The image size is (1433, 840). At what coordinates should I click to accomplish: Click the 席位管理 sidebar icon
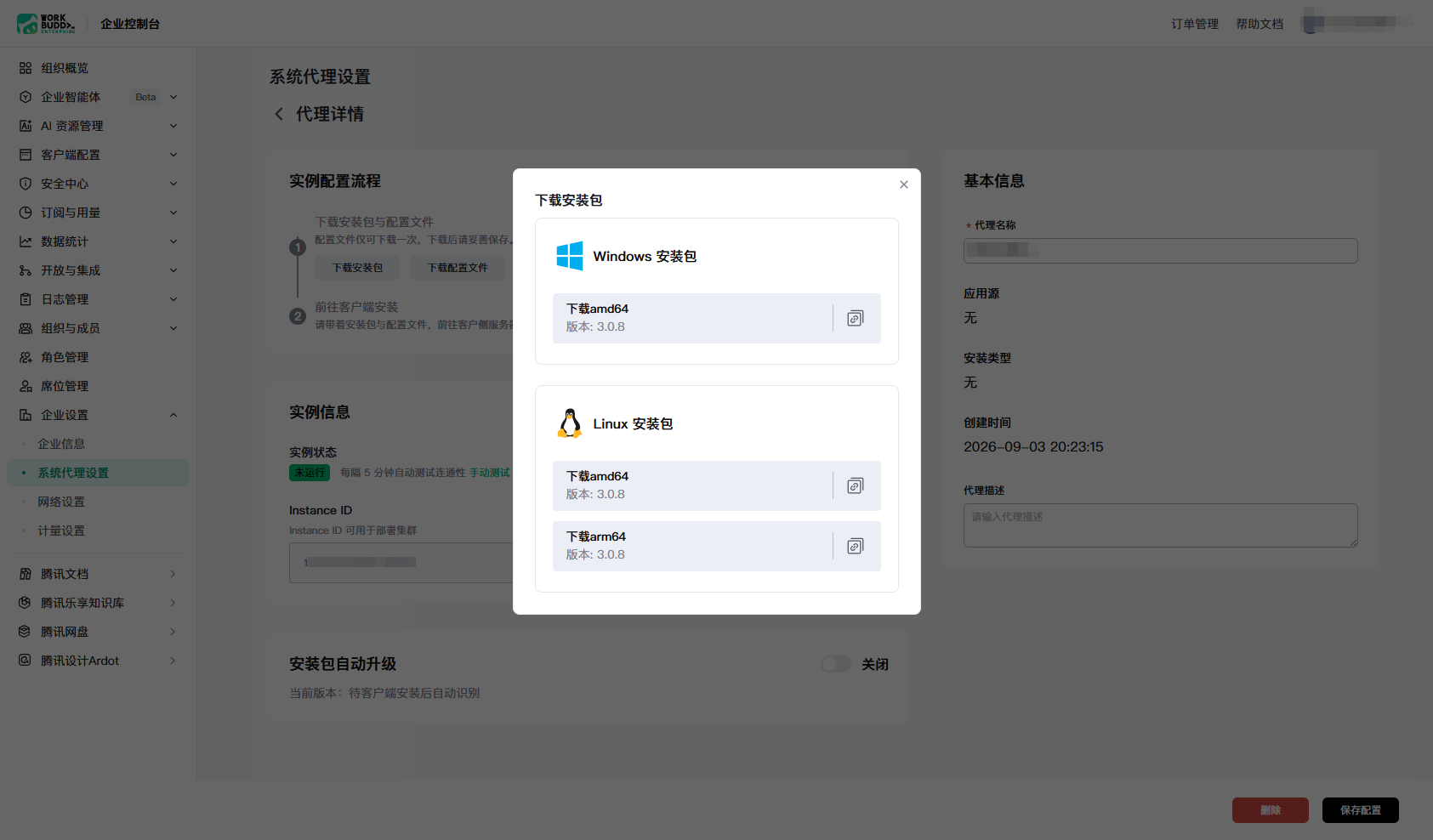point(26,386)
